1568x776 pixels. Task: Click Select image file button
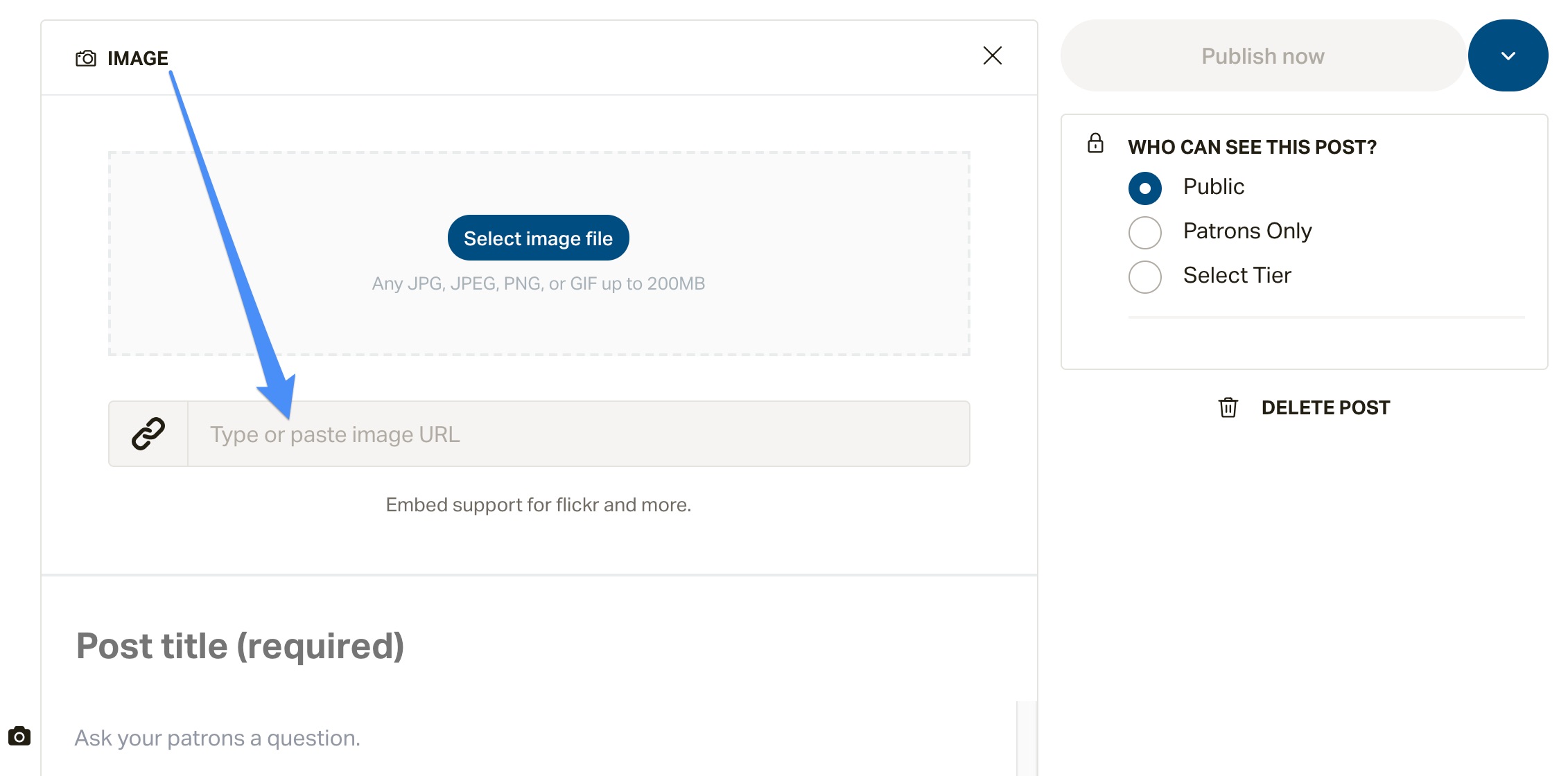(x=539, y=238)
